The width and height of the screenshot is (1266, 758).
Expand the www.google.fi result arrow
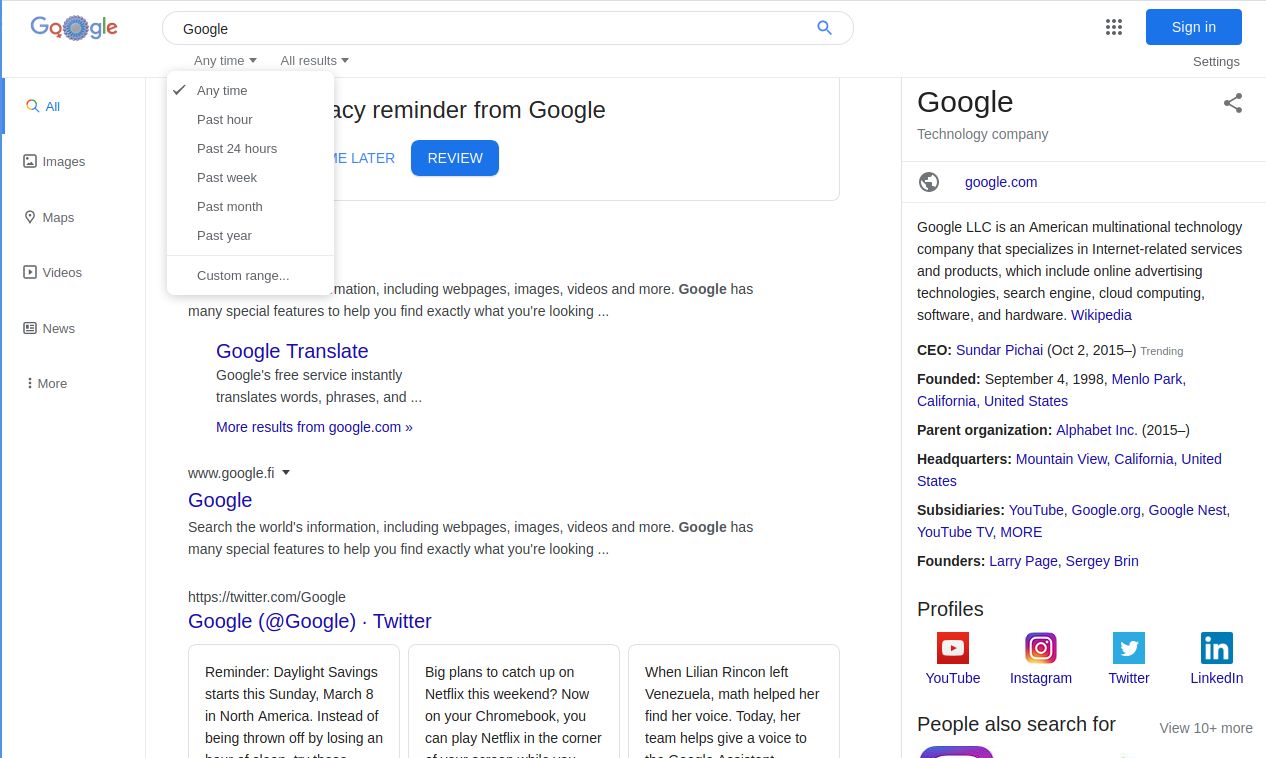point(286,473)
